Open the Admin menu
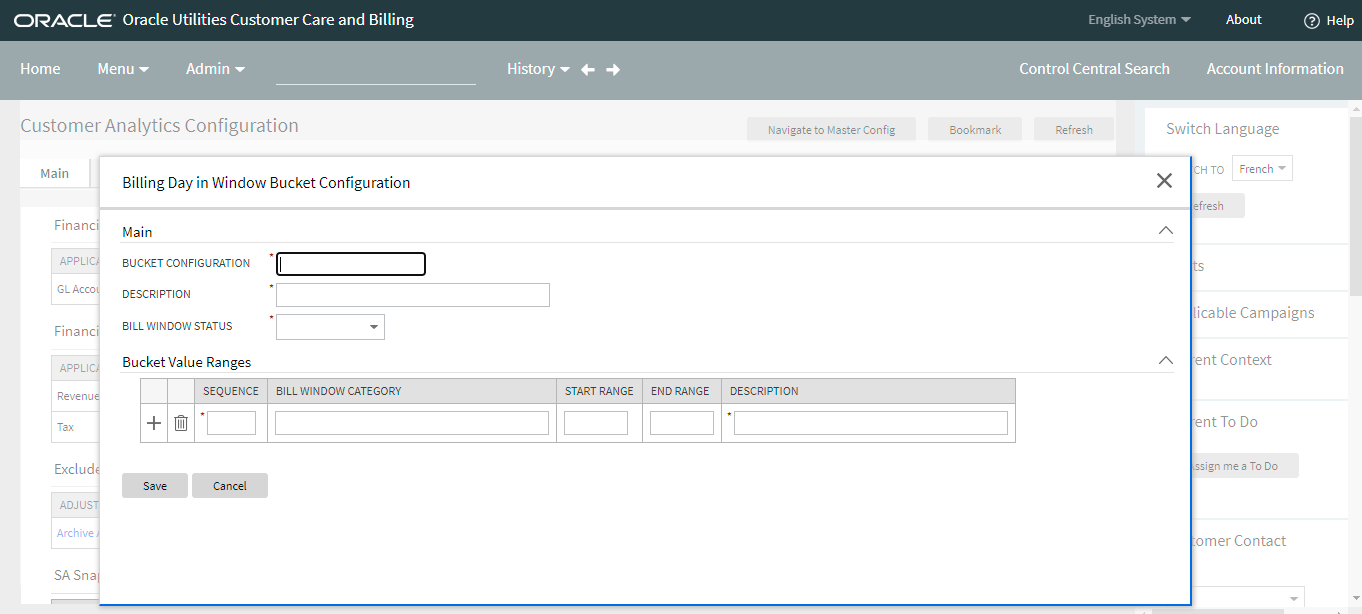This screenshot has width=1362, height=614. (214, 69)
